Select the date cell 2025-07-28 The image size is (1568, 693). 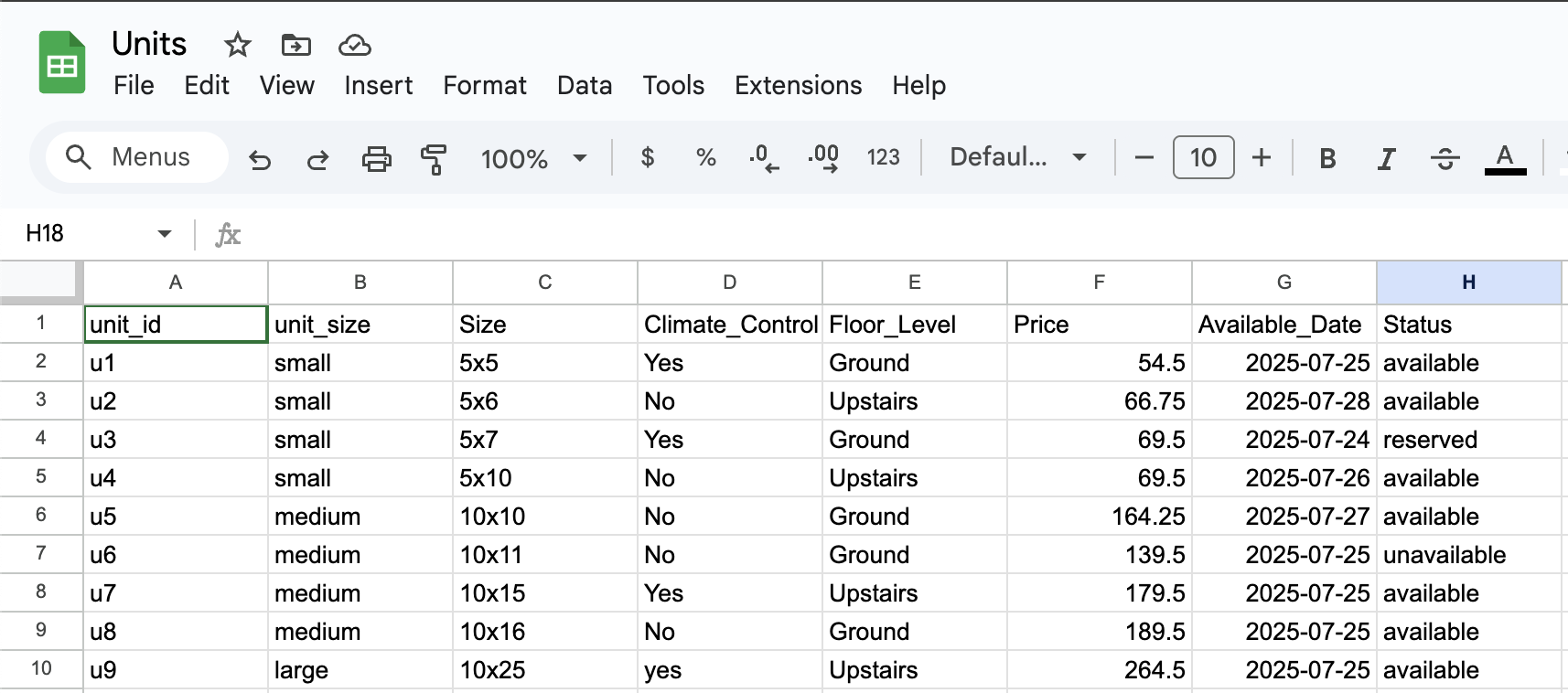(1284, 400)
